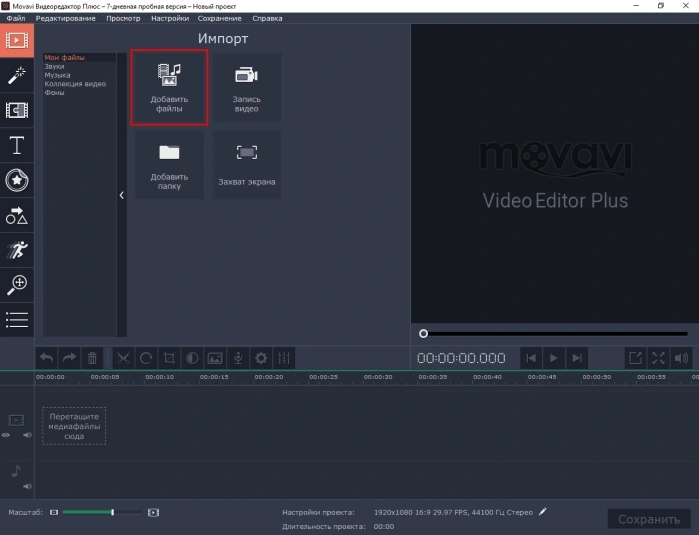Open the Callouts shapes tab
Viewport: 699px width, 535px height.
tap(17, 215)
